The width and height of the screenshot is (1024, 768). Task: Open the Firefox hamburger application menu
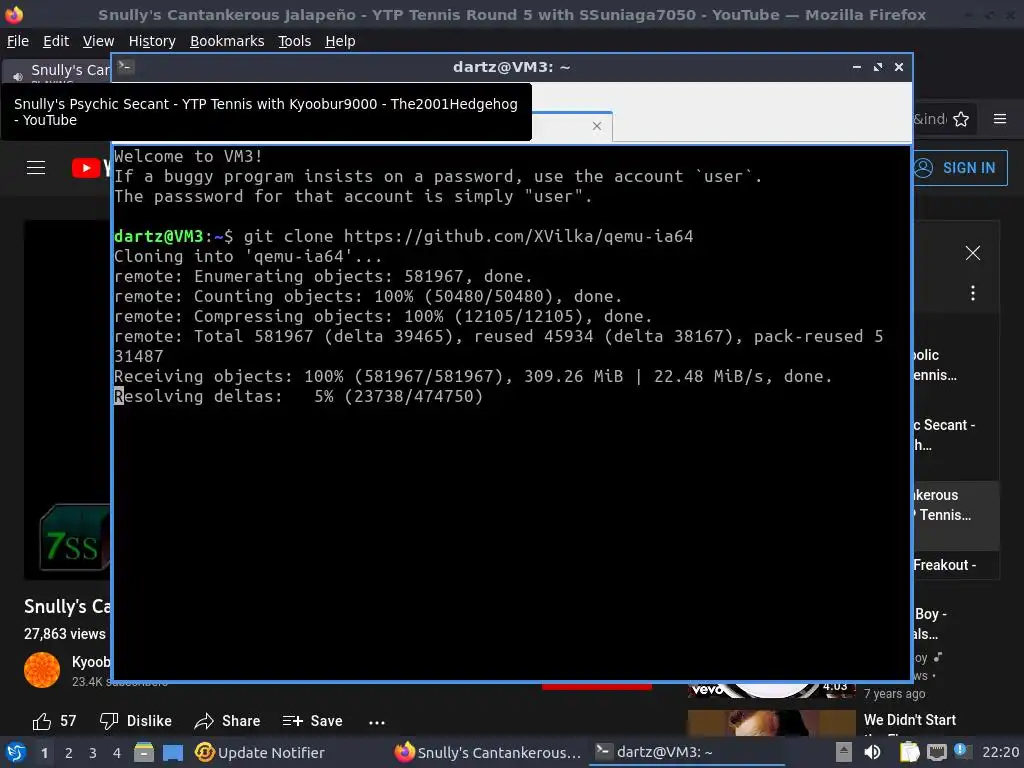click(x=1000, y=119)
